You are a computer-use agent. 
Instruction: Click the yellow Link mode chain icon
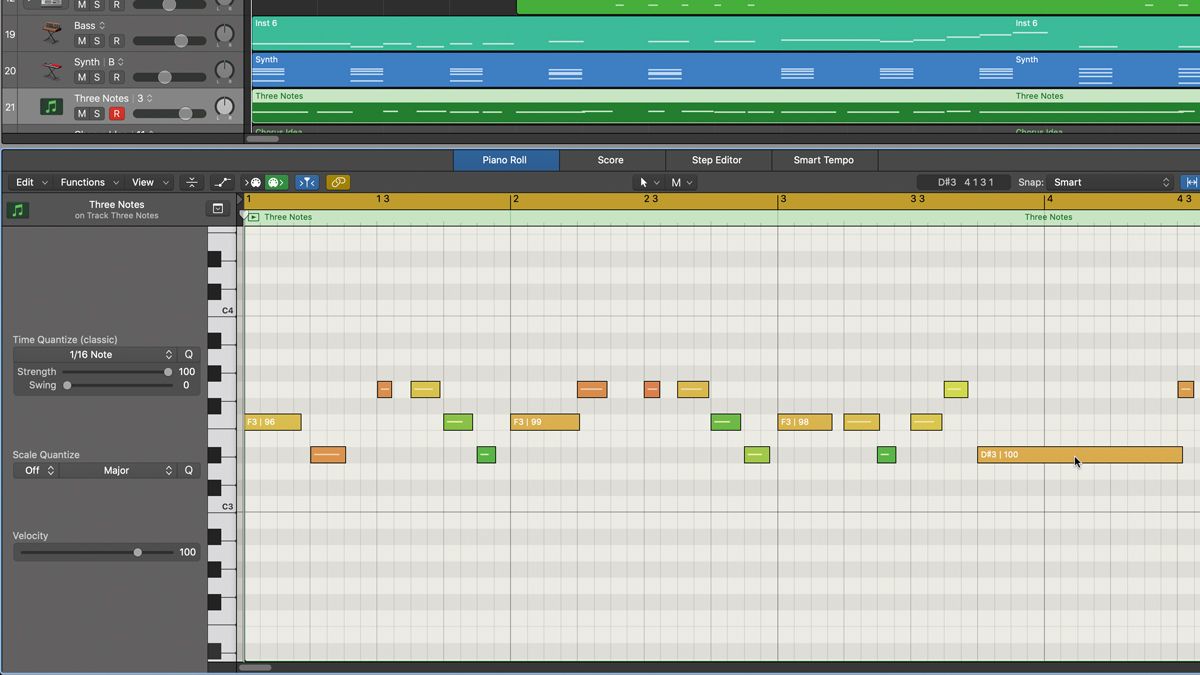338,182
